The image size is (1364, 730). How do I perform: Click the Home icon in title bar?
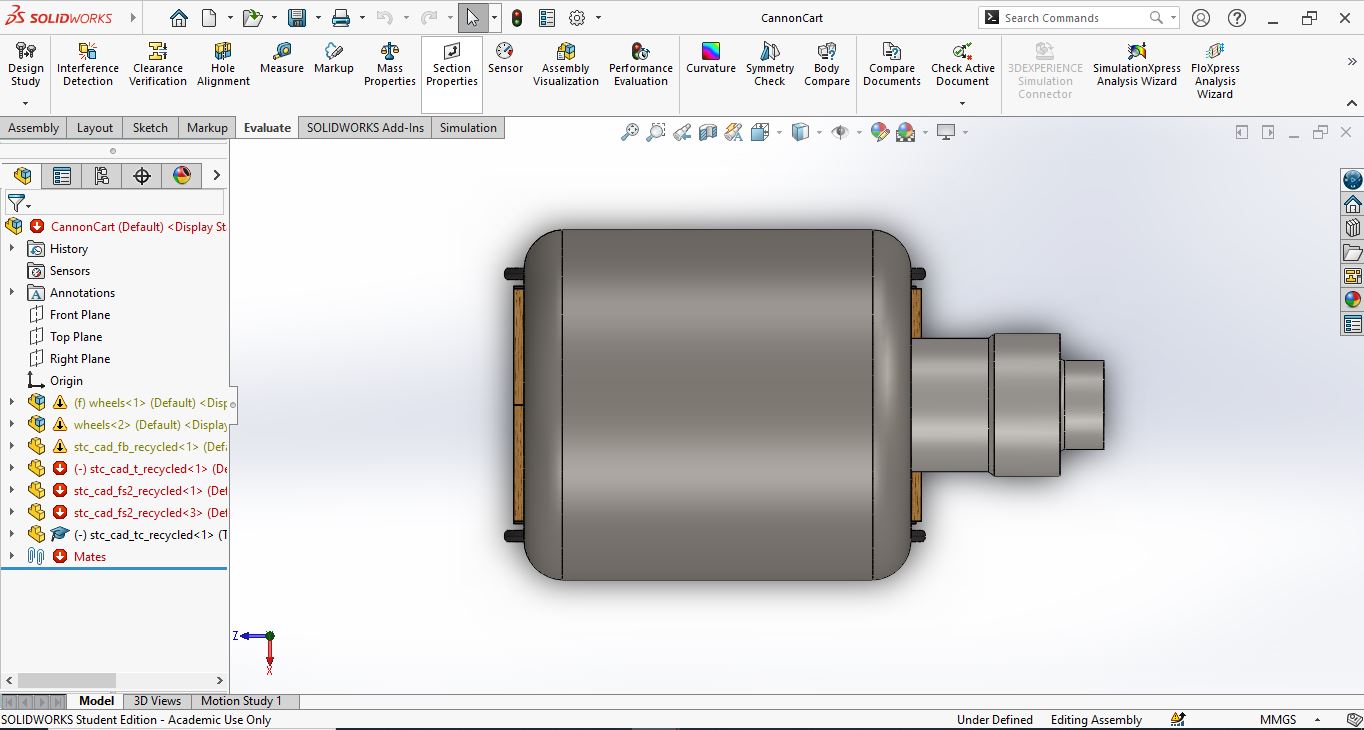tap(178, 18)
